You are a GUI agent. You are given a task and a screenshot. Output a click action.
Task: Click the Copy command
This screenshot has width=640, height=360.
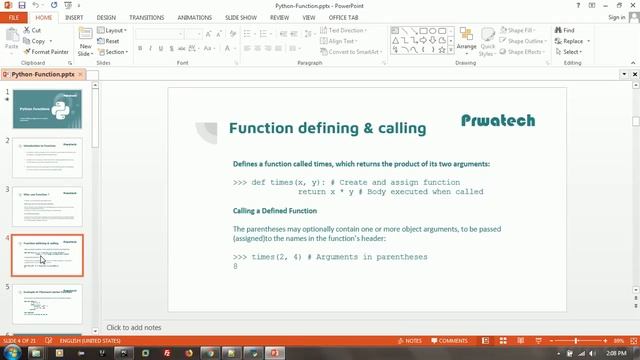coord(35,41)
